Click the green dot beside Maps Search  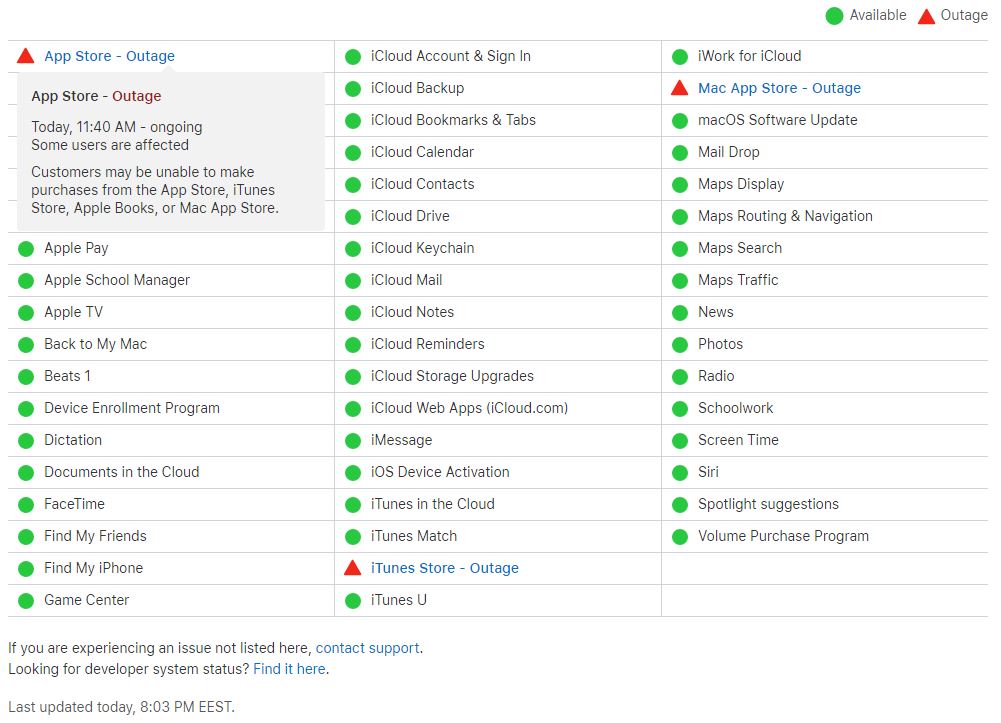(680, 249)
